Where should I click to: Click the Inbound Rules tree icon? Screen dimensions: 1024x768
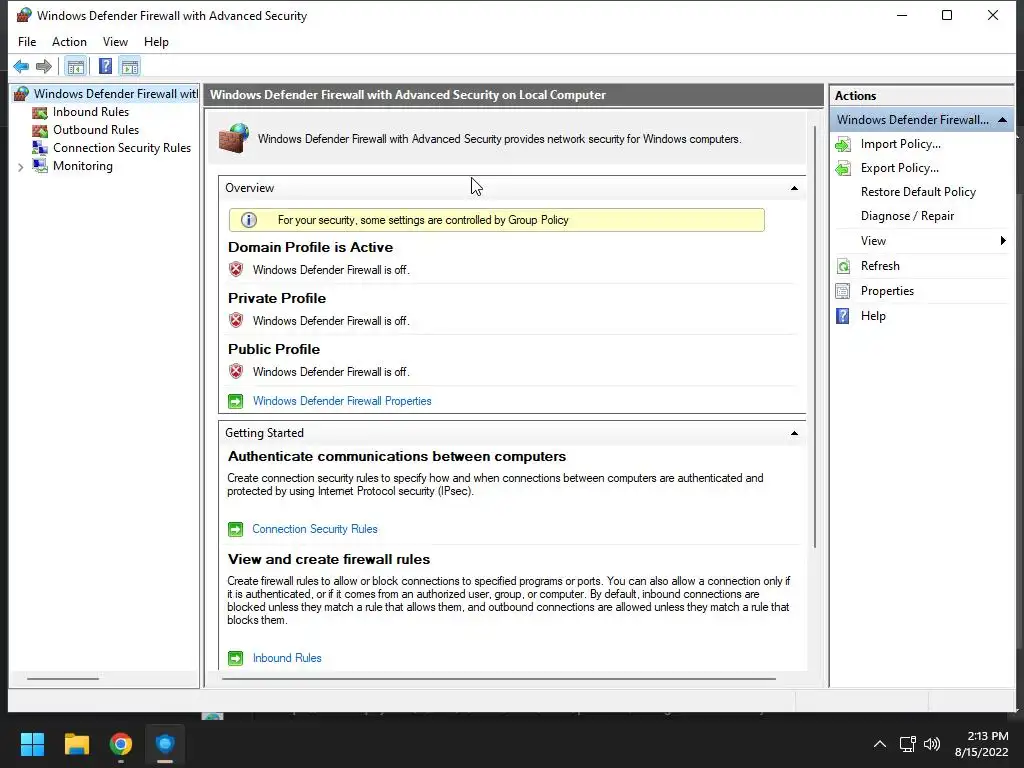pyautogui.click(x=40, y=112)
